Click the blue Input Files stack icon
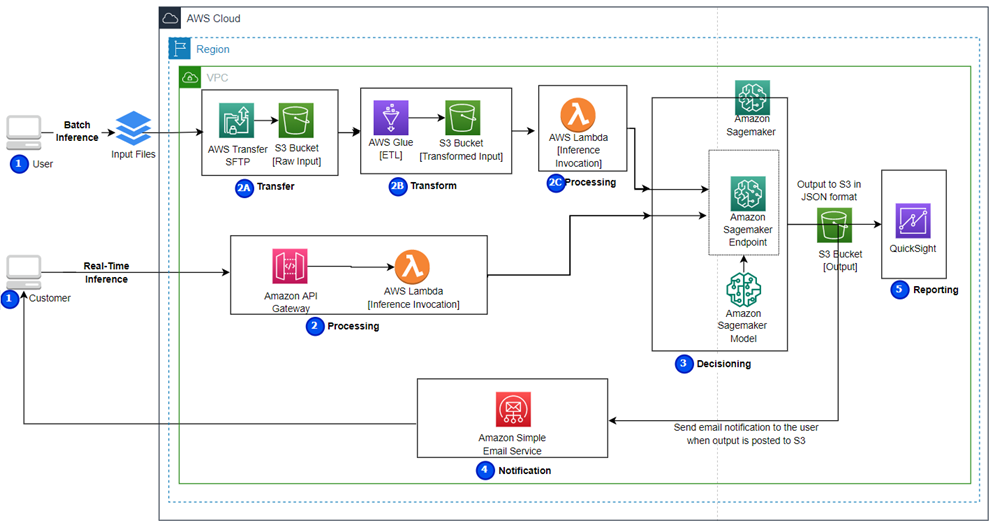The width and height of the screenshot is (992, 527). coord(133,128)
